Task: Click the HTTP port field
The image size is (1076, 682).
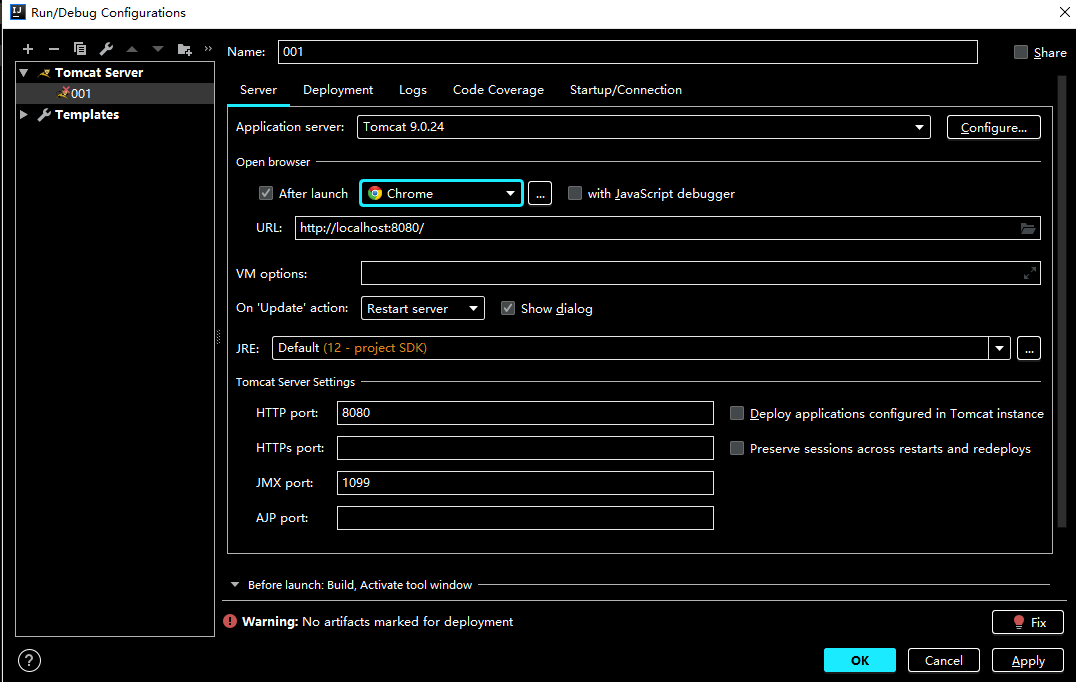Action: (x=525, y=413)
